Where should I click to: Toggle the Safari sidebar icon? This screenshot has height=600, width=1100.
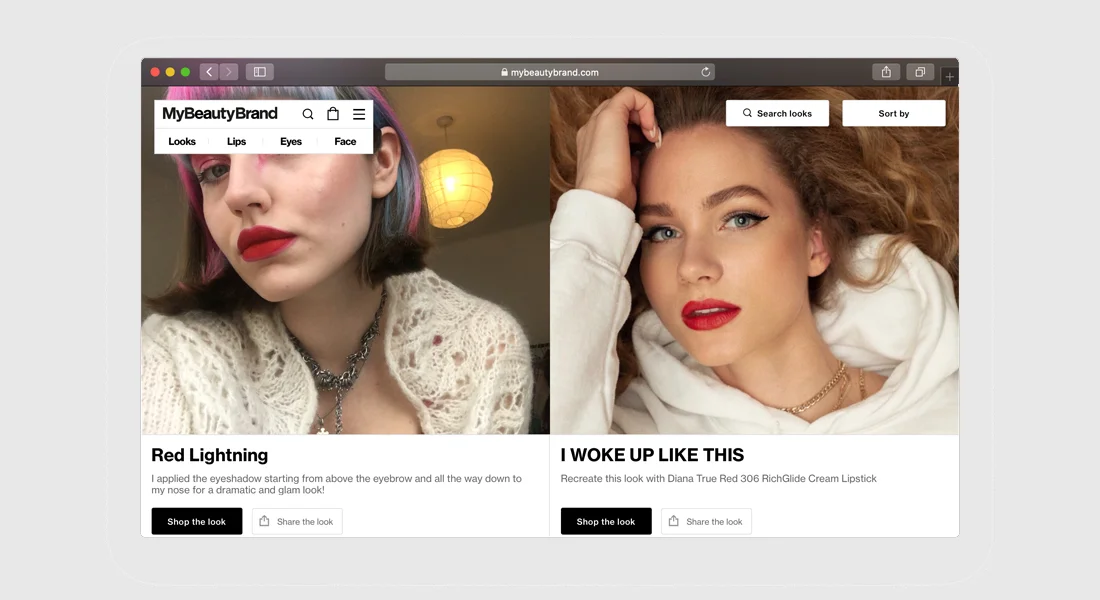click(260, 72)
